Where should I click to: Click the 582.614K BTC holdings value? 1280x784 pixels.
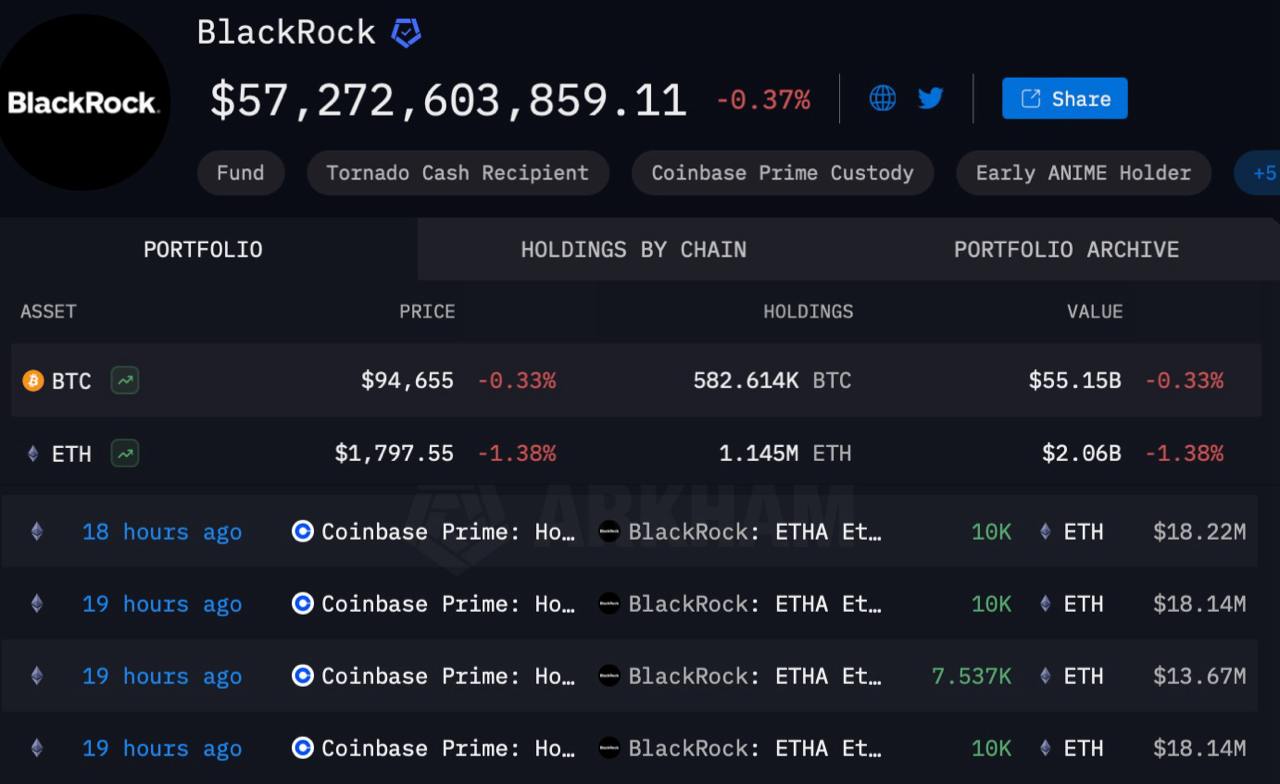772,380
